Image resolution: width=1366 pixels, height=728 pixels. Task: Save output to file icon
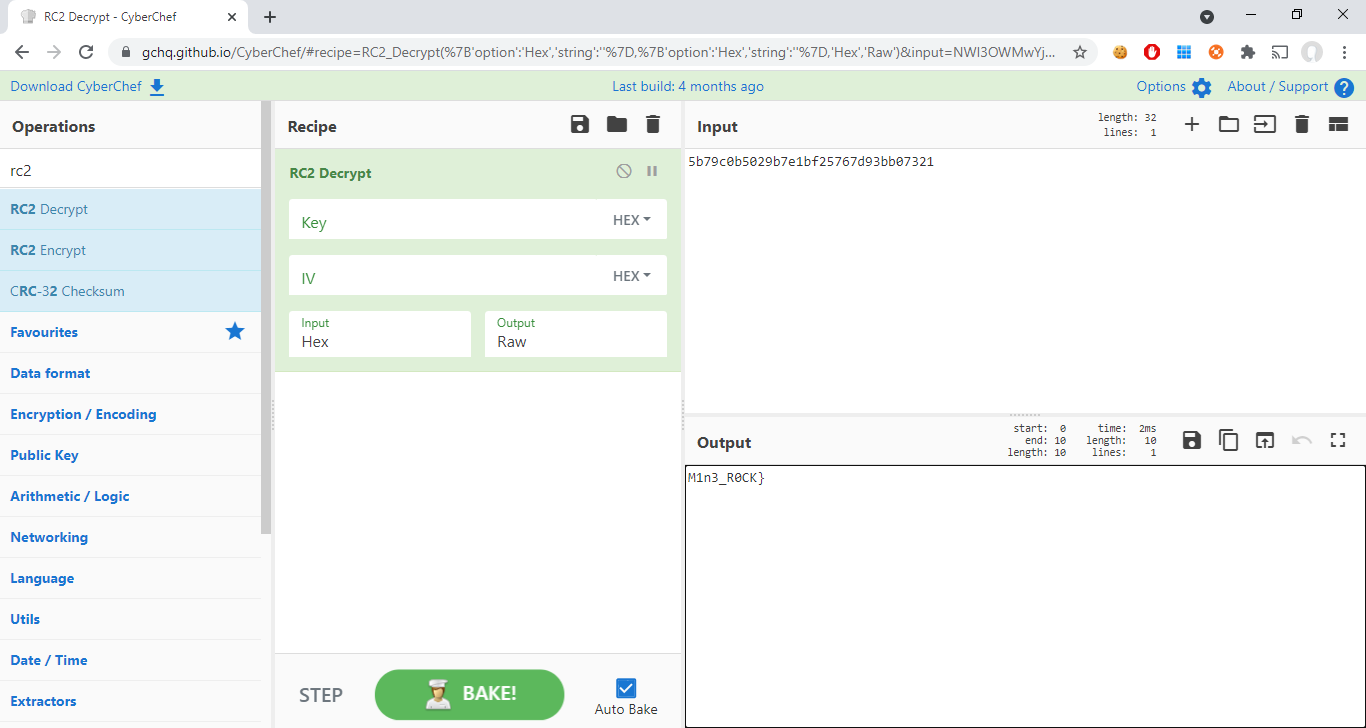1191,440
